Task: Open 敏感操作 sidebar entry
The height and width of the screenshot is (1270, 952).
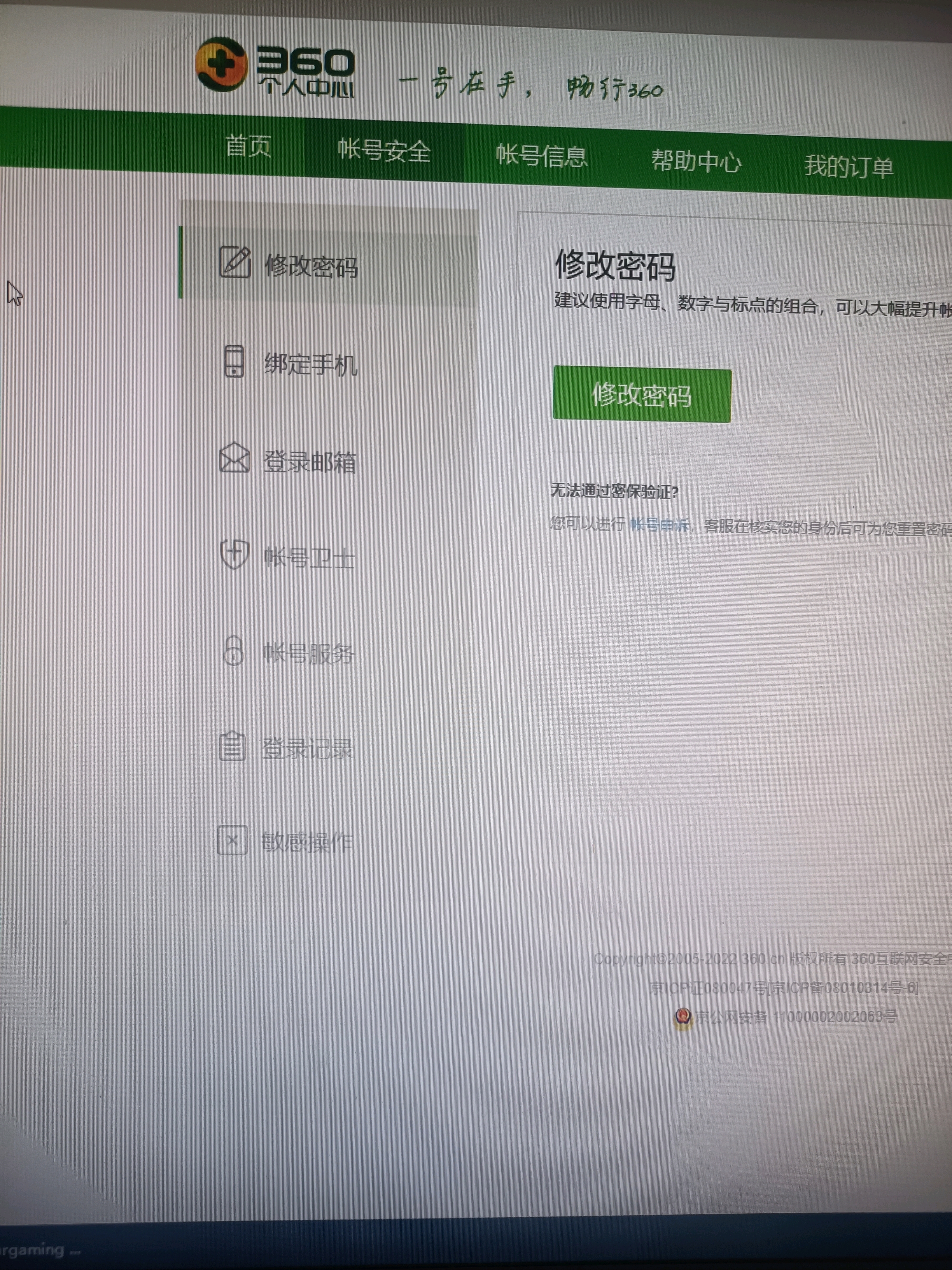Action: tap(307, 842)
